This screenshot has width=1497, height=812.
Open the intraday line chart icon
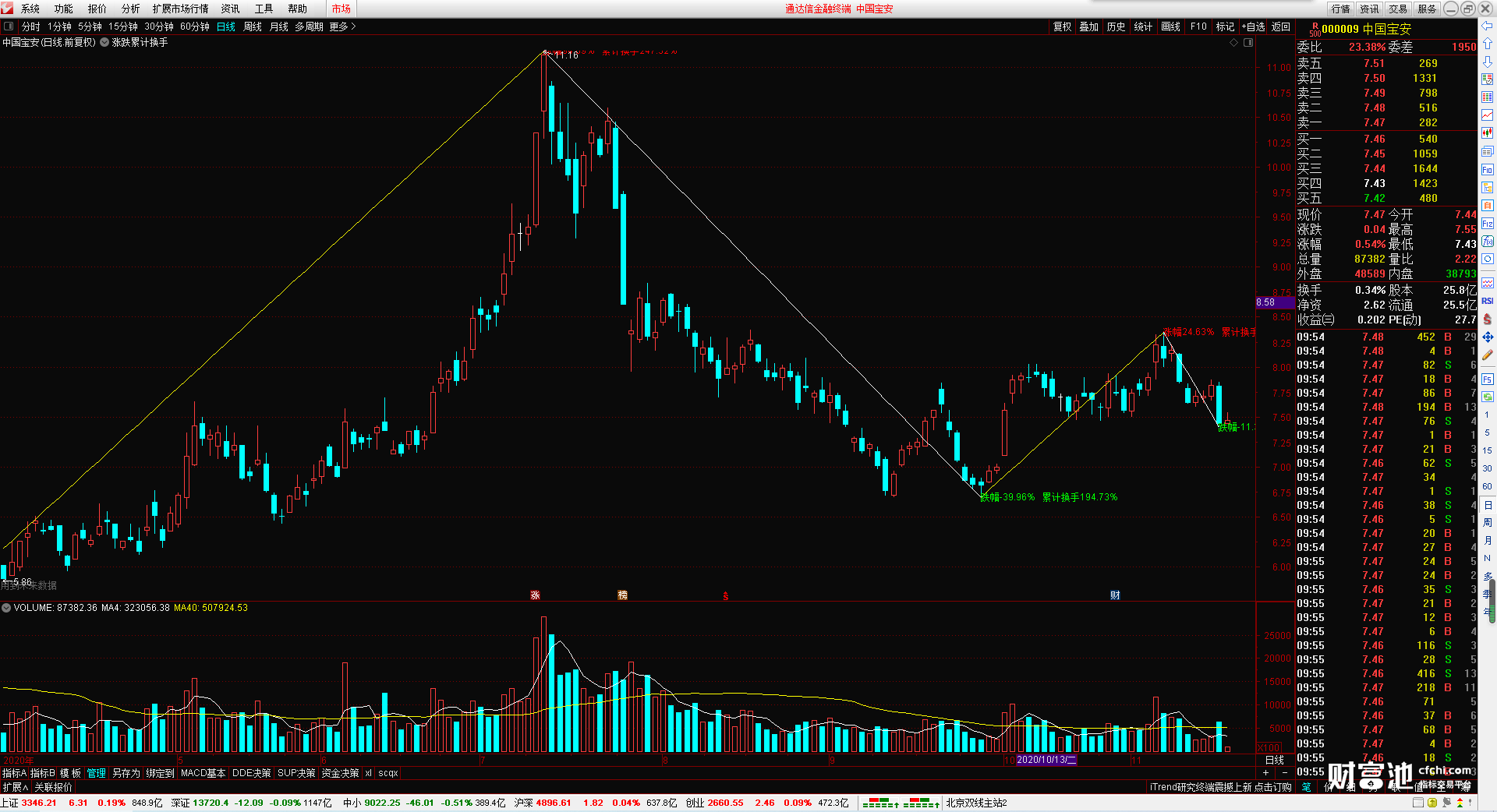point(1487,115)
